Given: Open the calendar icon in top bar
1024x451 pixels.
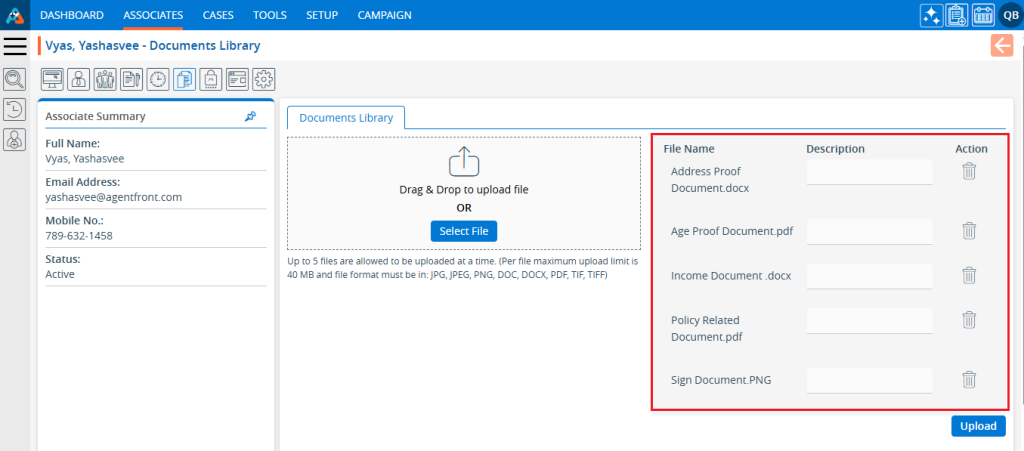Looking at the screenshot, I should [x=983, y=15].
